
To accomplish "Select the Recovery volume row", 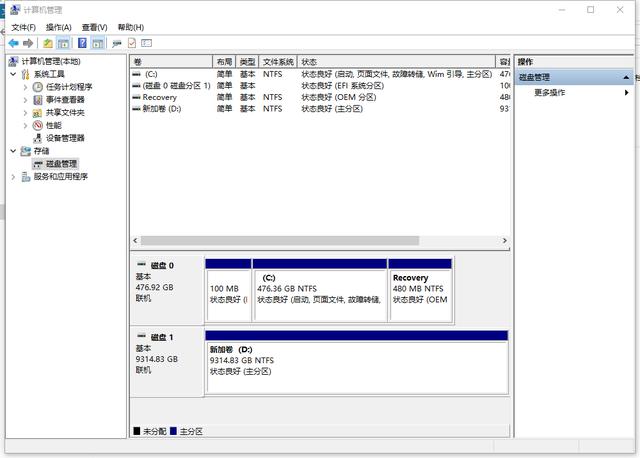I will 320,98.
